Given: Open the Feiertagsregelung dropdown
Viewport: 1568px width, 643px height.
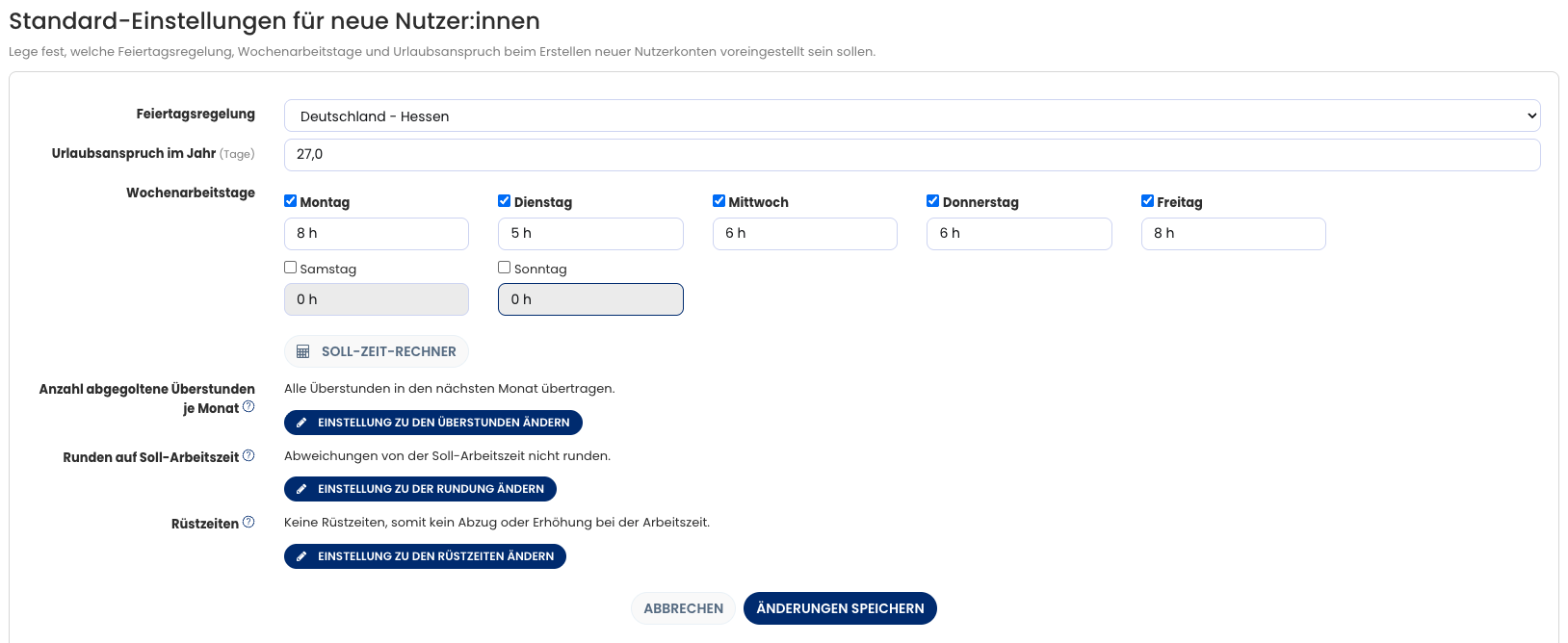Looking at the screenshot, I should 911,116.
